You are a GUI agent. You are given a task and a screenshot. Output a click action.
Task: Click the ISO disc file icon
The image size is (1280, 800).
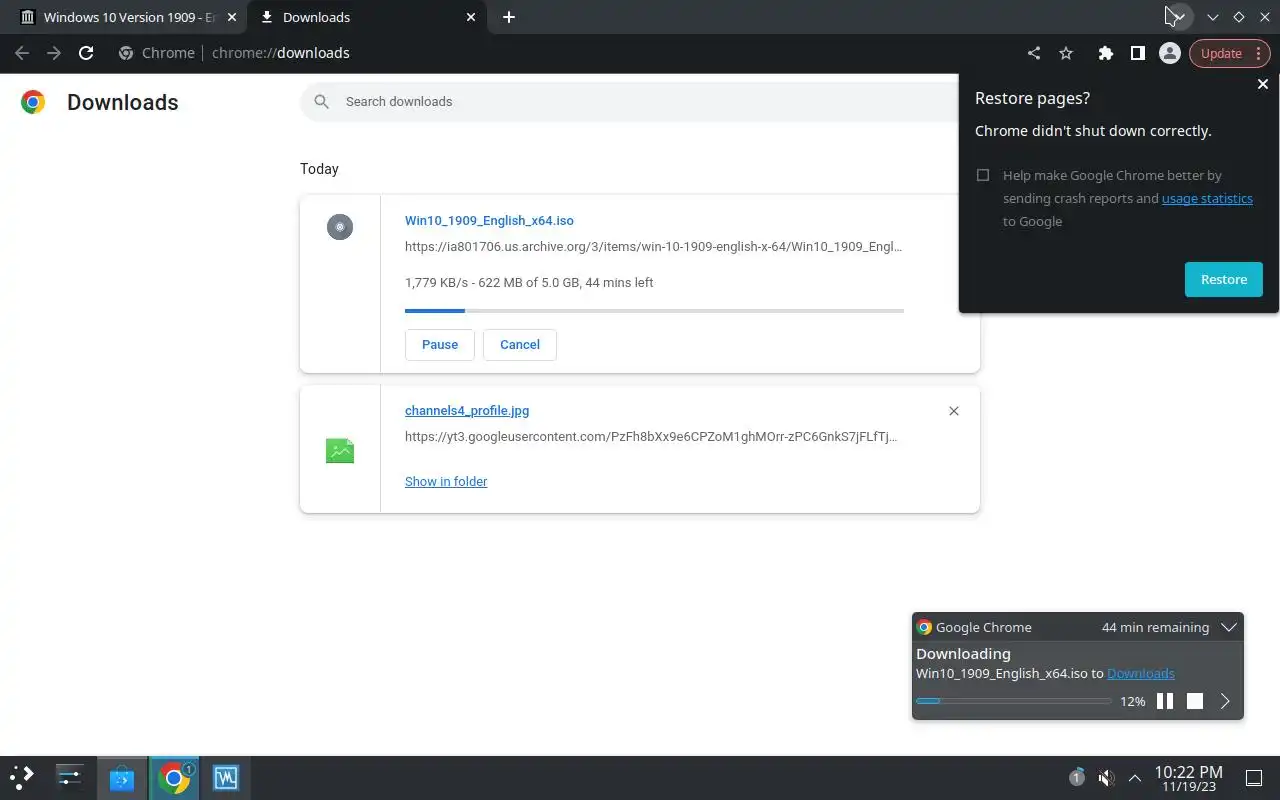pos(340,227)
